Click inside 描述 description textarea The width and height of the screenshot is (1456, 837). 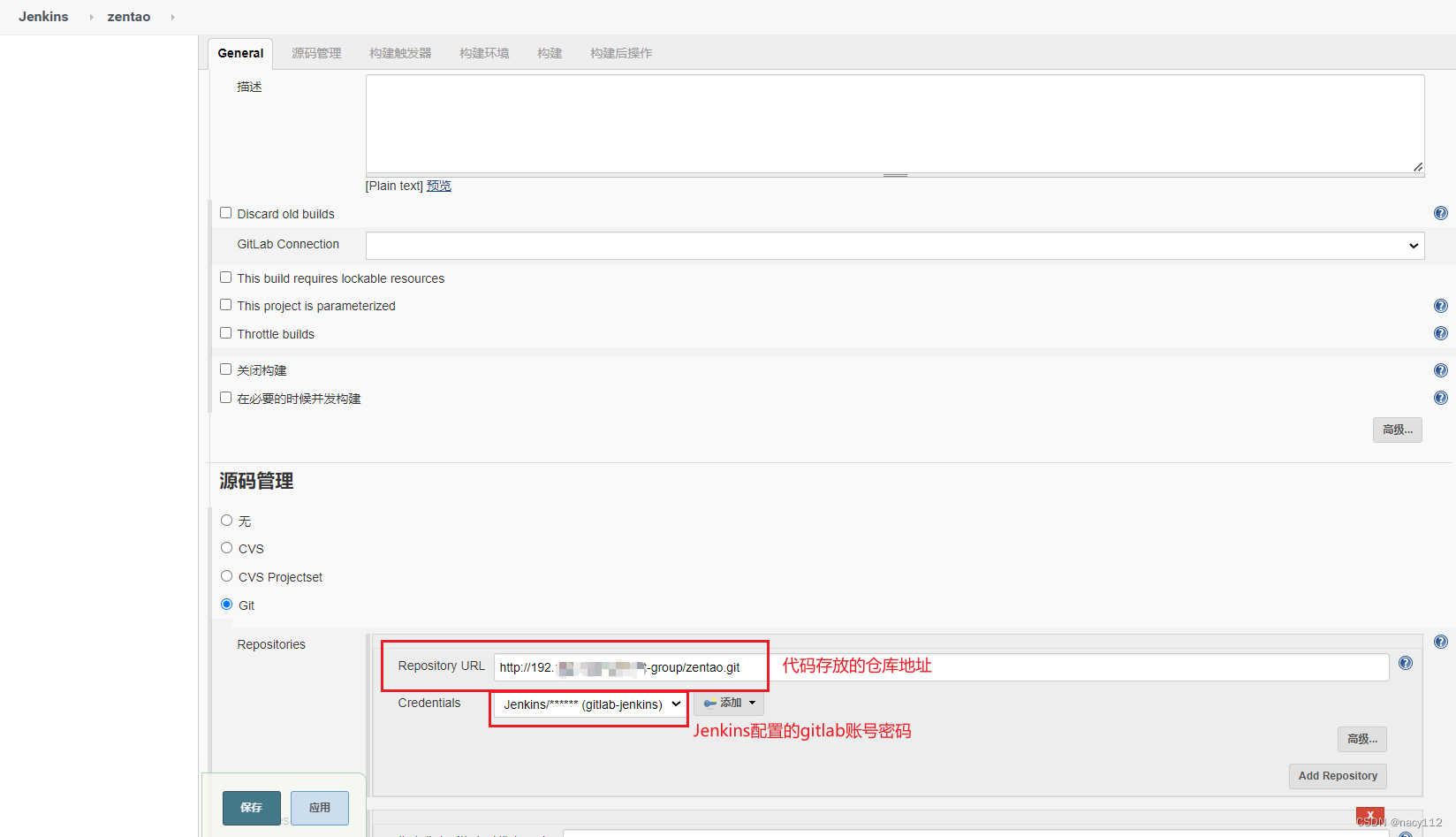[x=895, y=124]
